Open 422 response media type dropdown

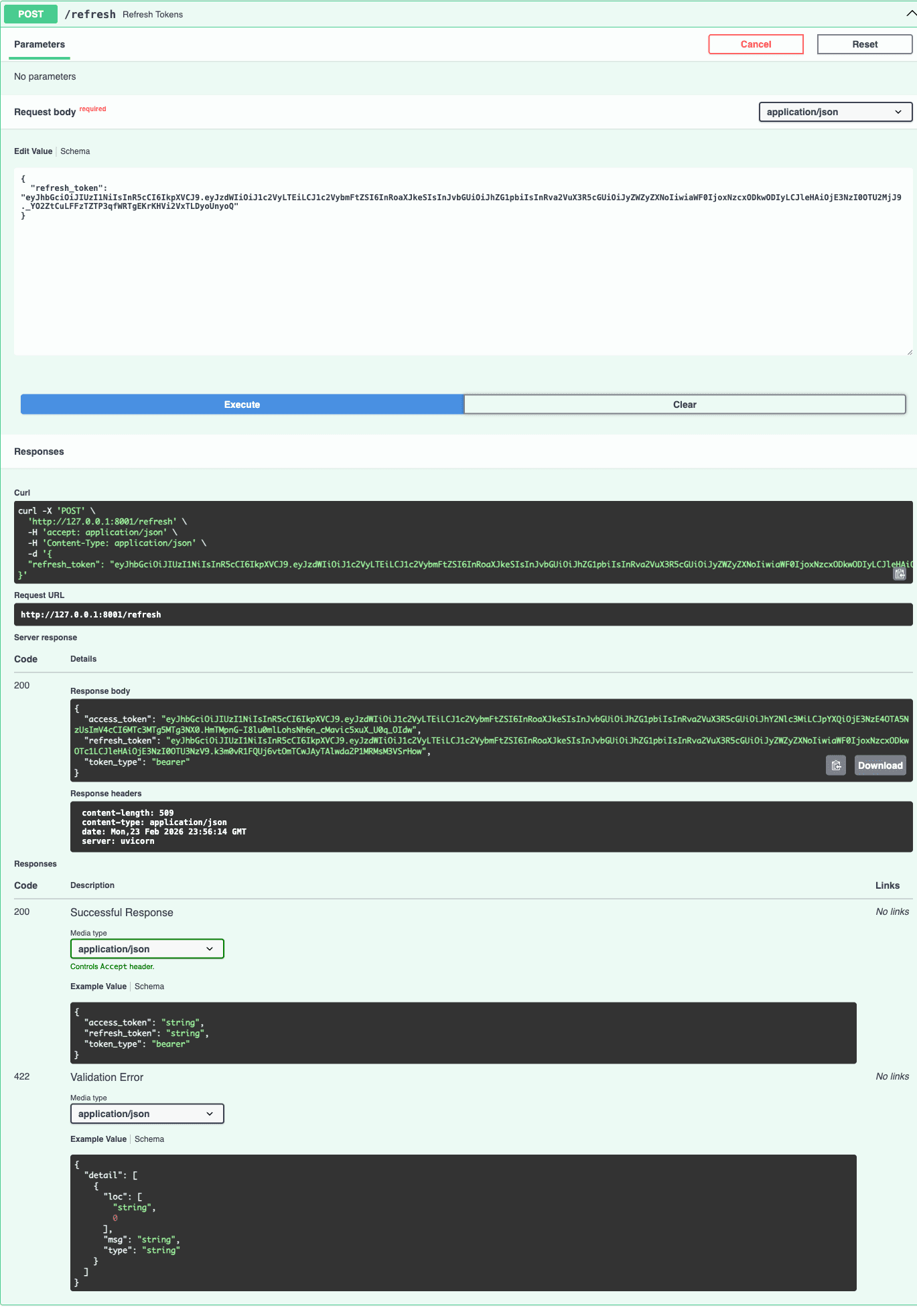click(x=147, y=1114)
